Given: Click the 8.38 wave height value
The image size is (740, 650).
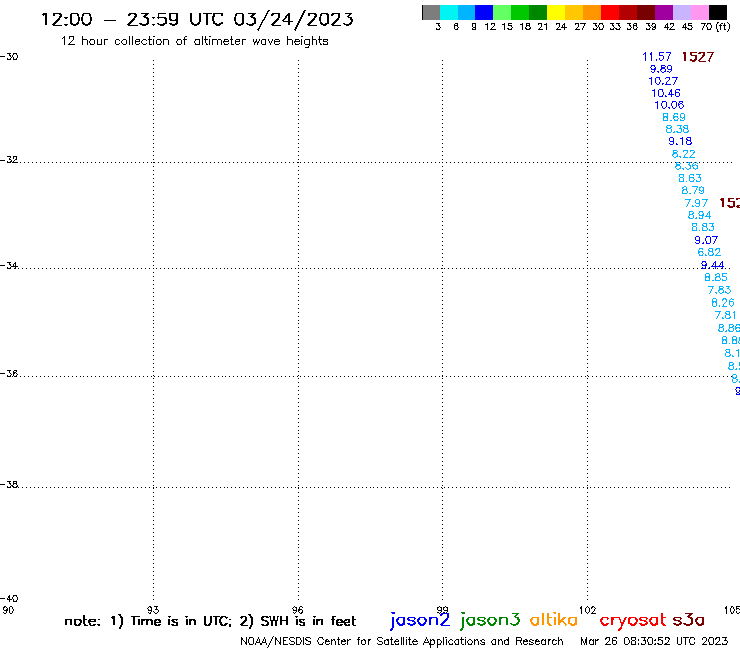Looking at the screenshot, I should (x=677, y=129).
